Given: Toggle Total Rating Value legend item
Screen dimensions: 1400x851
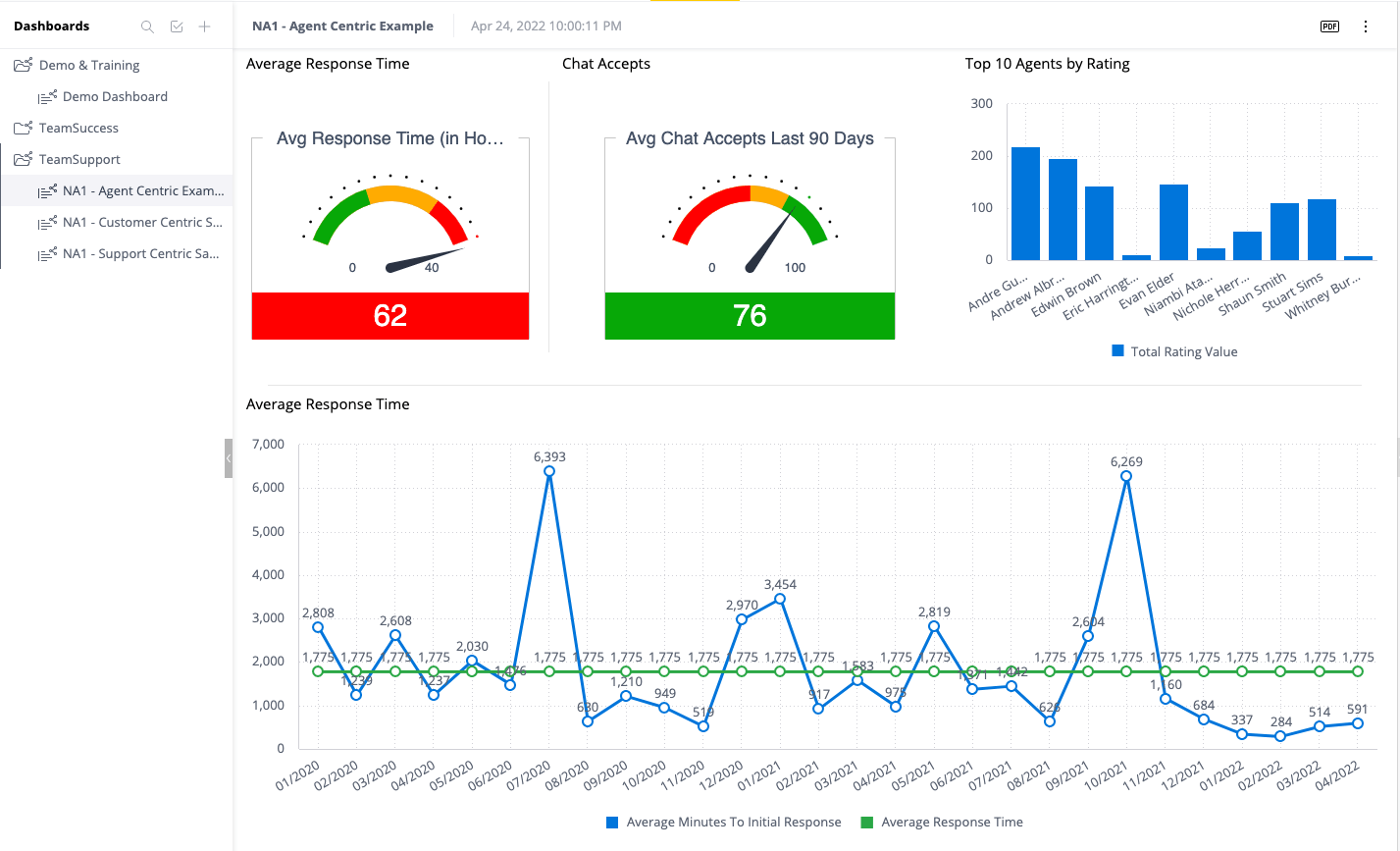Looking at the screenshot, I should pos(1174,351).
